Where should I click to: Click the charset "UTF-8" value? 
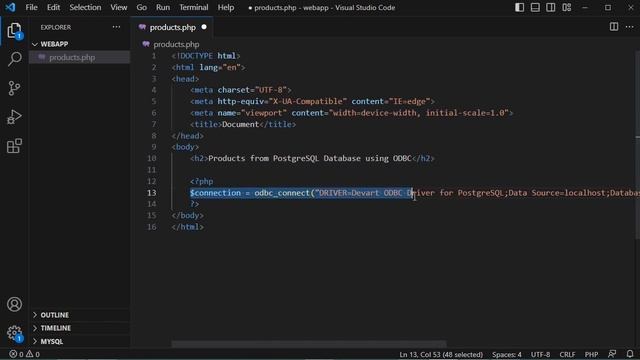(271, 90)
